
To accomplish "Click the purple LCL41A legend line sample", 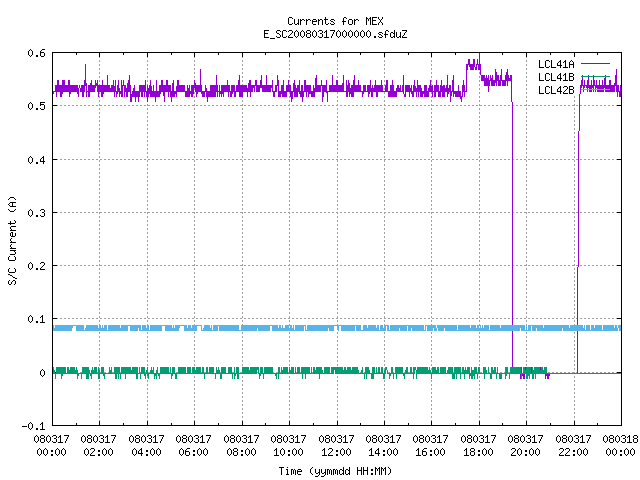I will point(595,64).
